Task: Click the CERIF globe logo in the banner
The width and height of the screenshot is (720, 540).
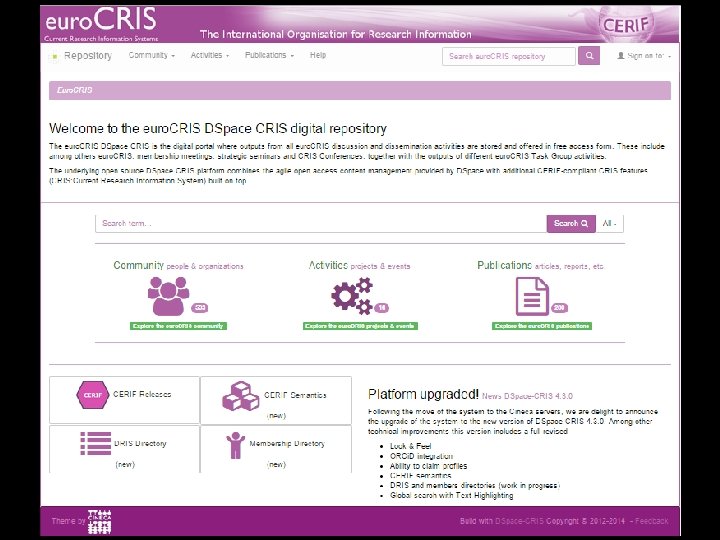Action: point(625,24)
